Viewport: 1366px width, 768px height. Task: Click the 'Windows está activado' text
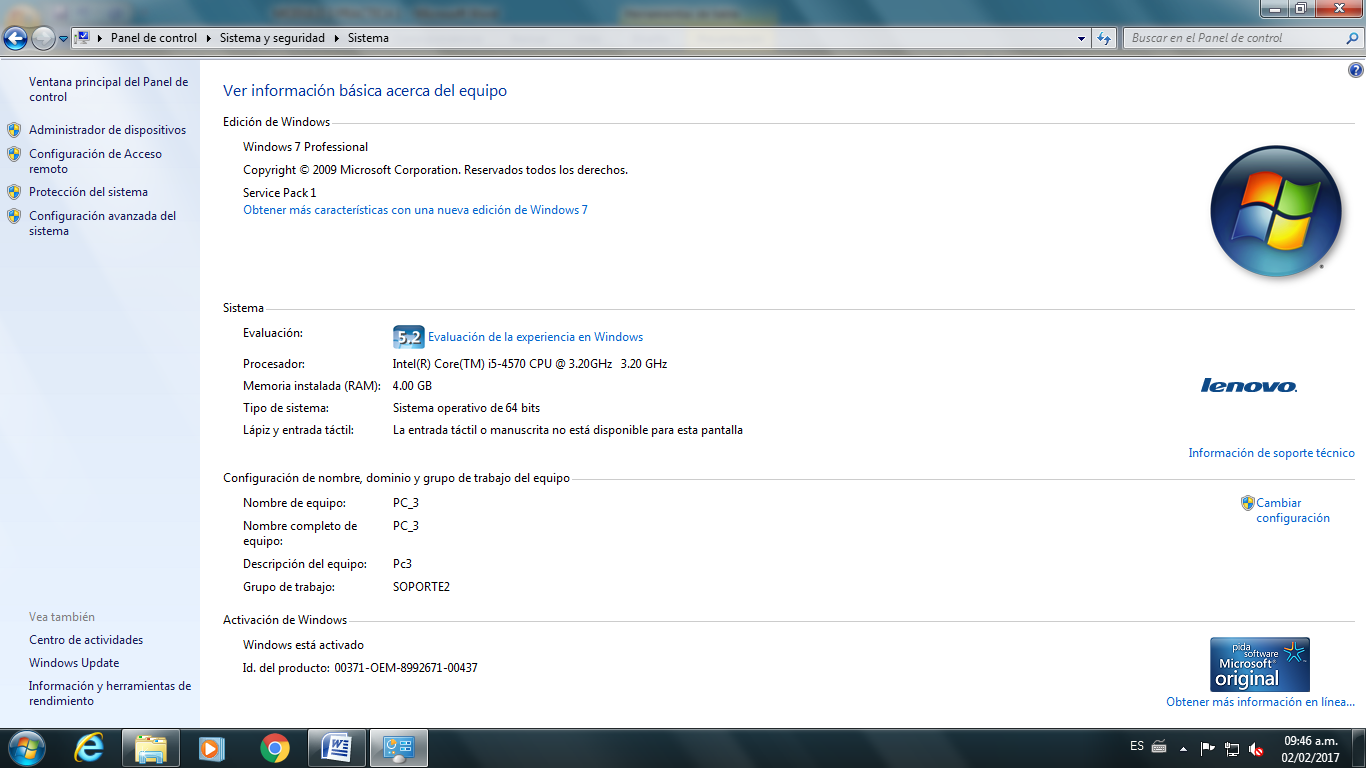click(303, 645)
